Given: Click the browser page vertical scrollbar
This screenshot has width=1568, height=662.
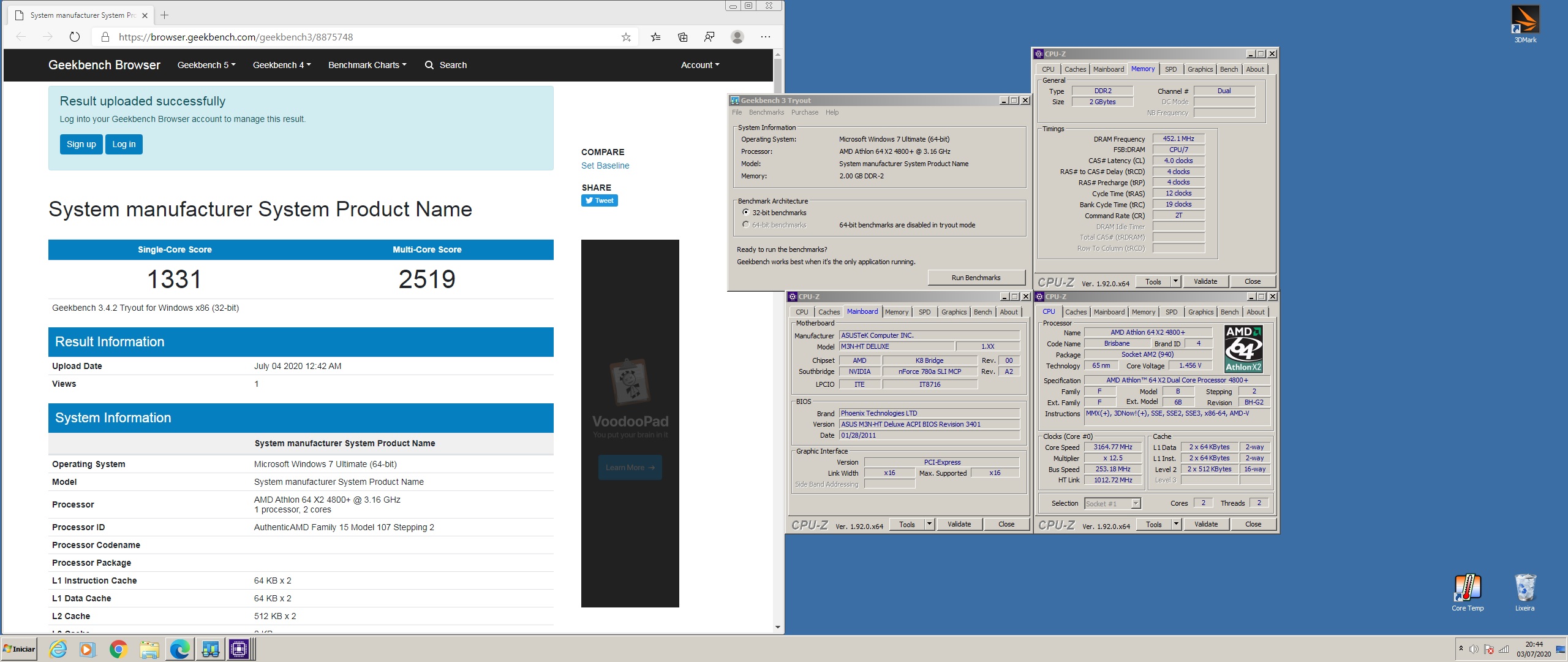Looking at the screenshot, I should point(778,342).
